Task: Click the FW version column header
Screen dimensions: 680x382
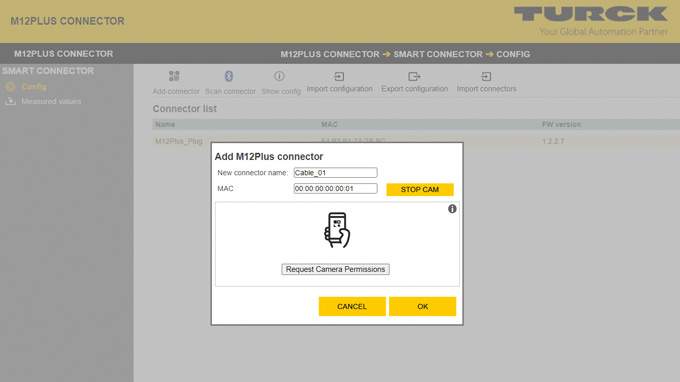Action: [x=561, y=124]
